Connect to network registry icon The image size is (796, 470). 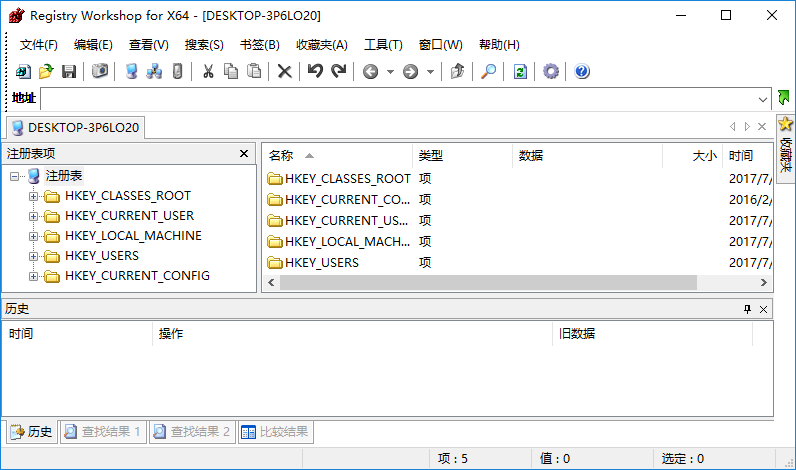[154, 72]
